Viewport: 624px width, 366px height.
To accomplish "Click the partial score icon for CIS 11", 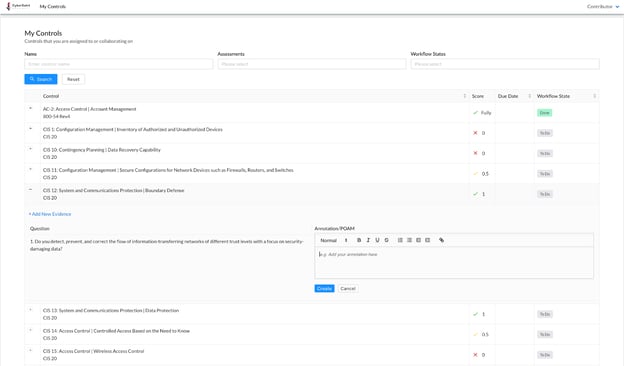I will click(475, 174).
